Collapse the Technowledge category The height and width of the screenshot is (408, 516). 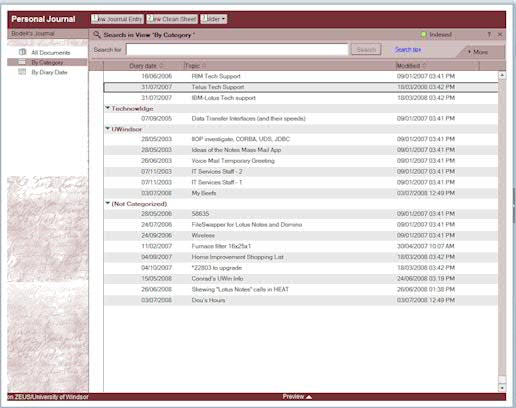point(108,108)
